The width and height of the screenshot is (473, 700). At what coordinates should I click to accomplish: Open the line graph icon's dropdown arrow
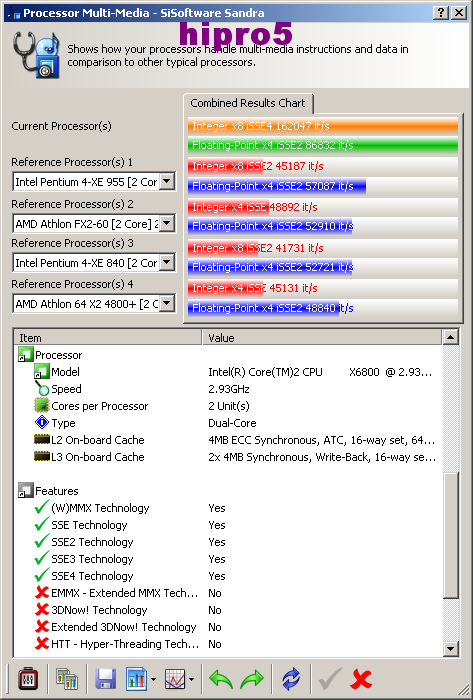click(191, 680)
